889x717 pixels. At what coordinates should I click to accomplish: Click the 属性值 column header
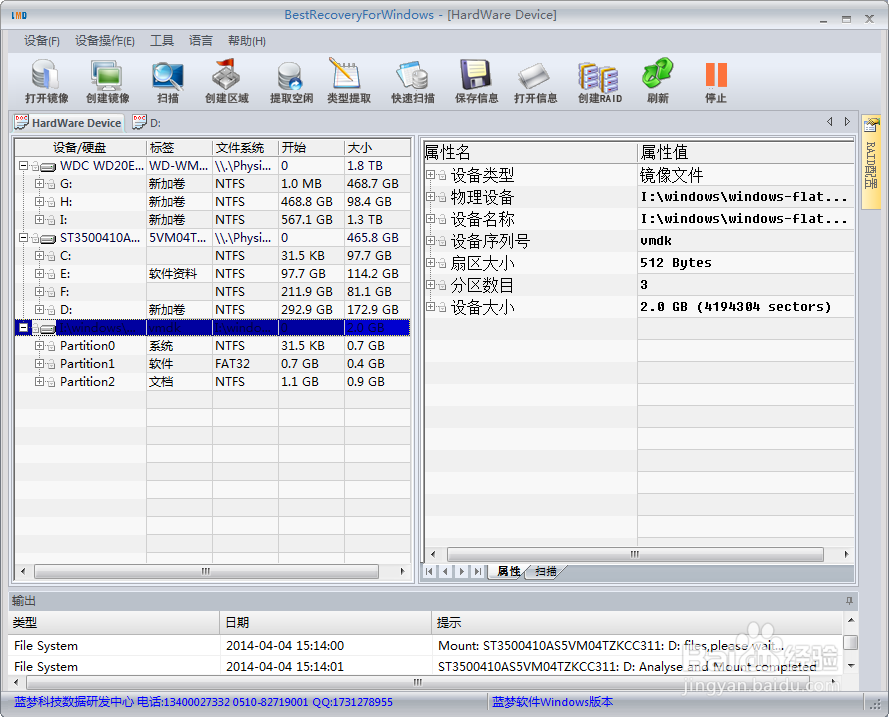[746, 152]
